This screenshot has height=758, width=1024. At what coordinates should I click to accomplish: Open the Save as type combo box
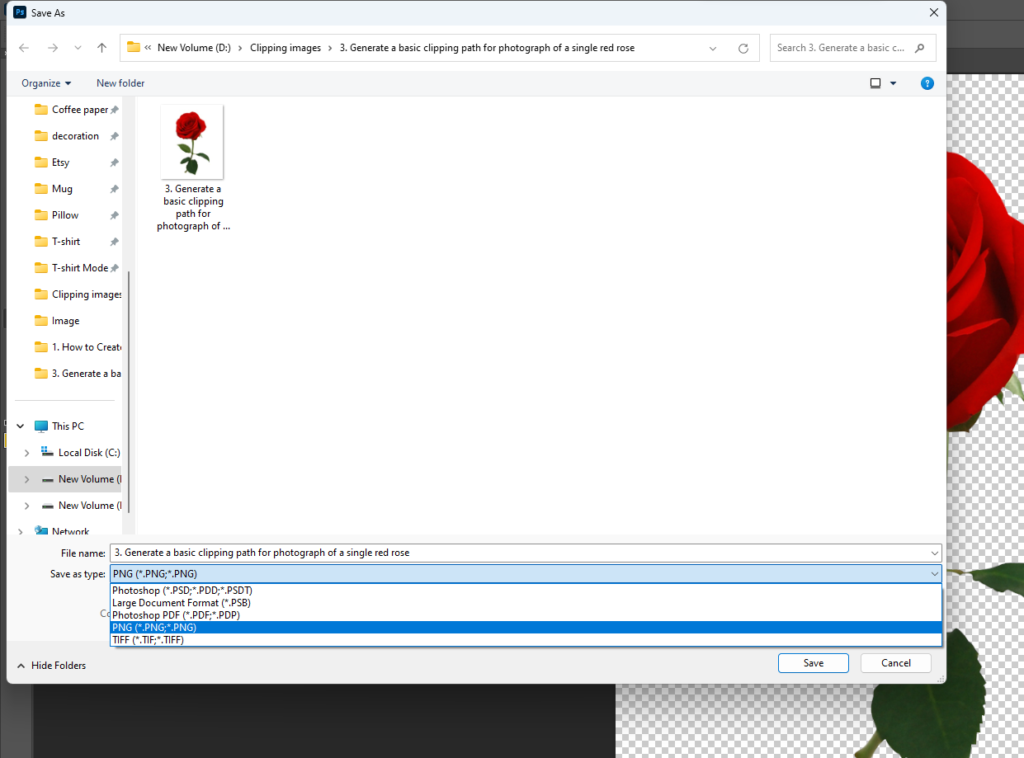coord(526,574)
